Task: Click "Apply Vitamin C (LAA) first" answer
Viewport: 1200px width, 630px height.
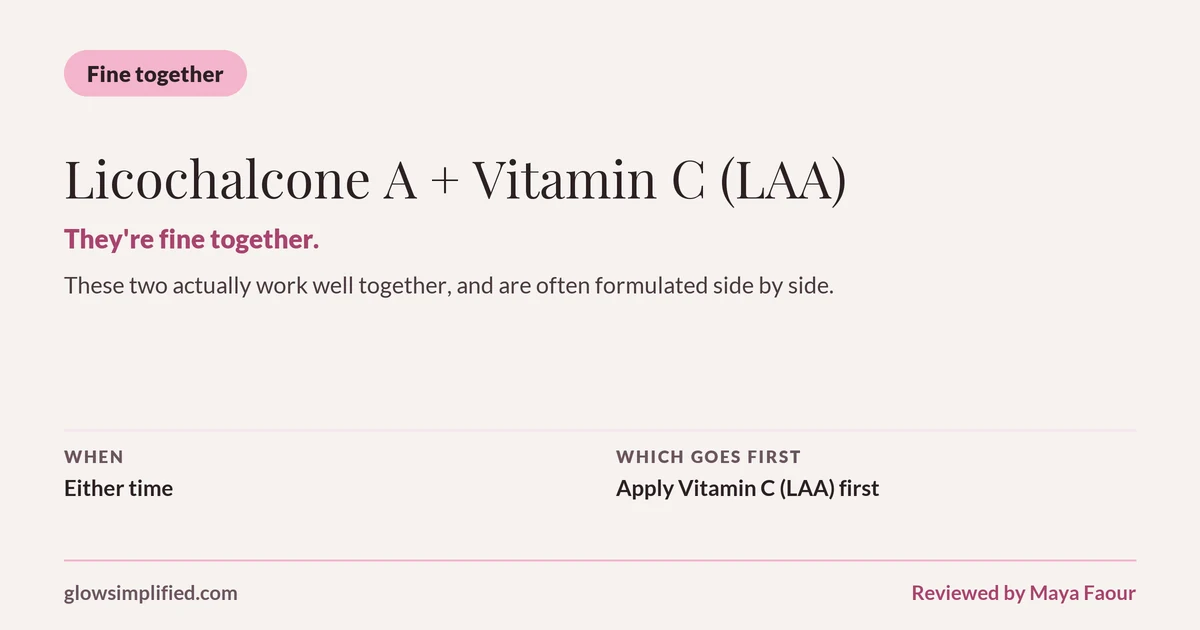Action: 747,489
